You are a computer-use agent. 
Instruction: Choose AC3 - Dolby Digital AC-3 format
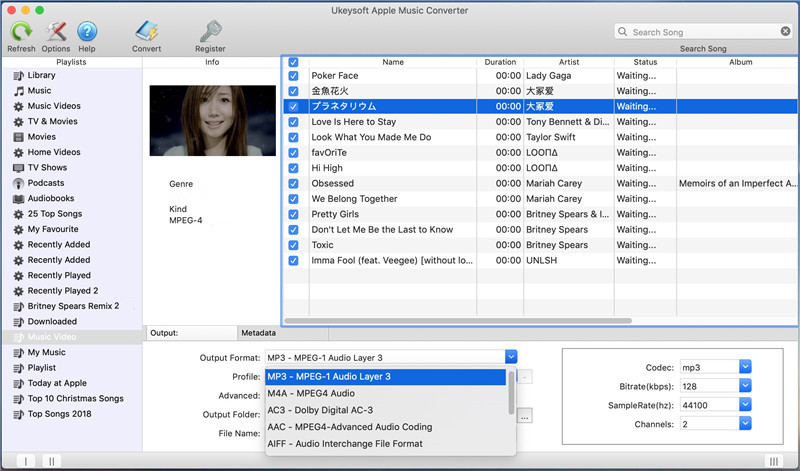(x=386, y=410)
